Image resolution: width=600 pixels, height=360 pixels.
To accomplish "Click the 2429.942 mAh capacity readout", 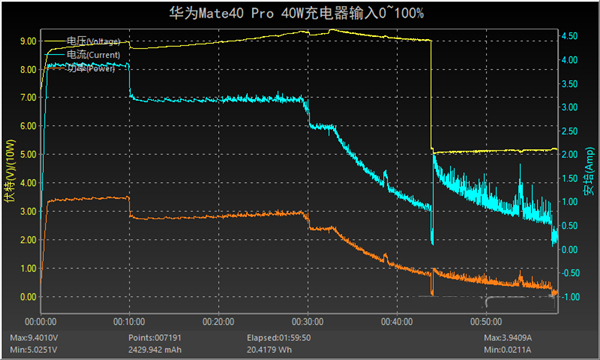I will point(155,350).
